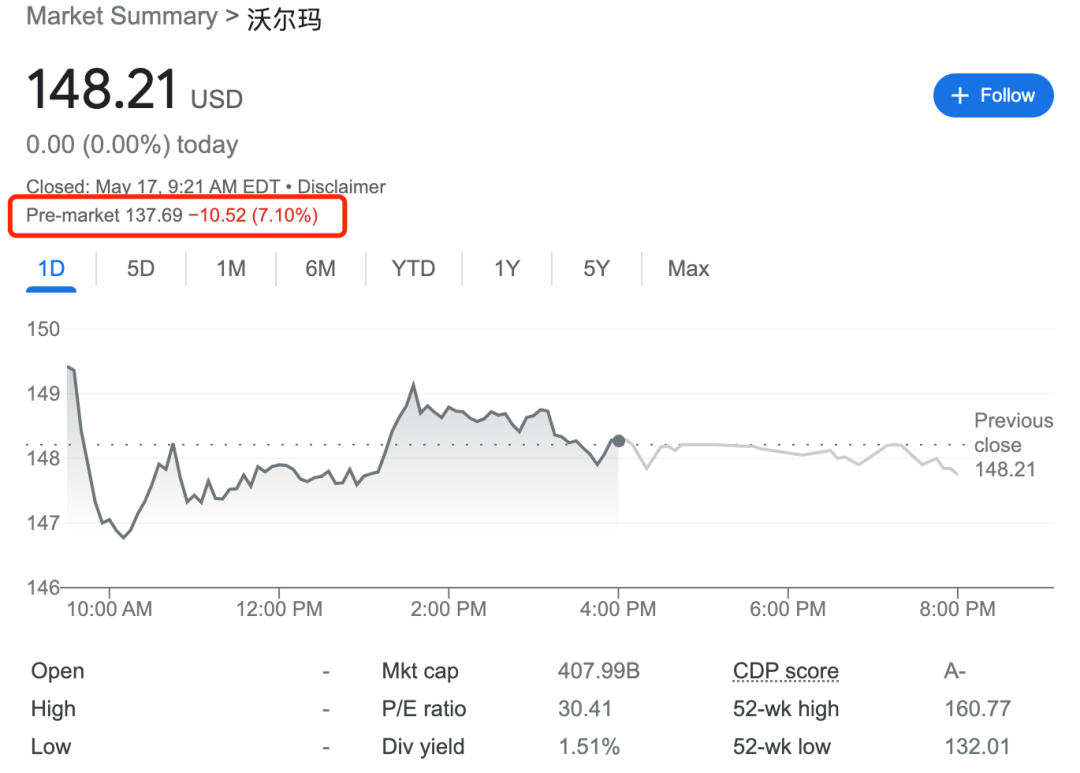The height and width of the screenshot is (773, 1080).
Task: Select the 6M chart range tab
Action: 320,268
